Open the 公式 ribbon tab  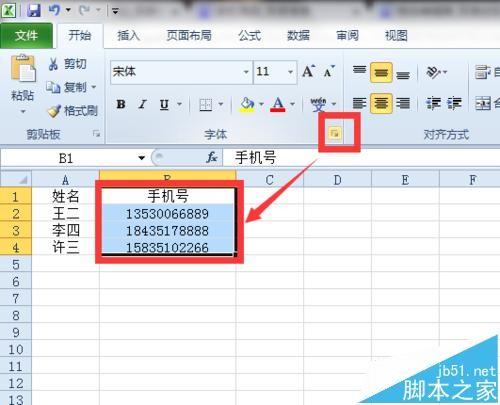(x=249, y=35)
